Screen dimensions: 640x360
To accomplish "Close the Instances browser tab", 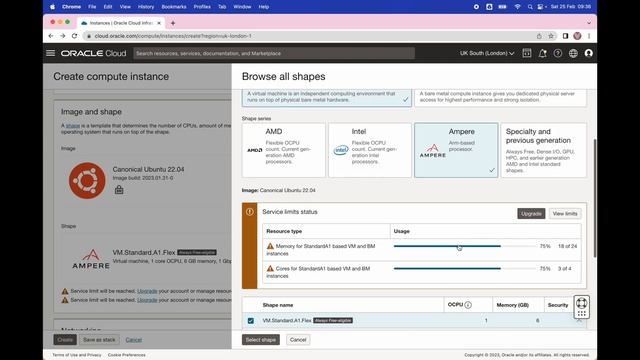I will (x=159, y=23).
